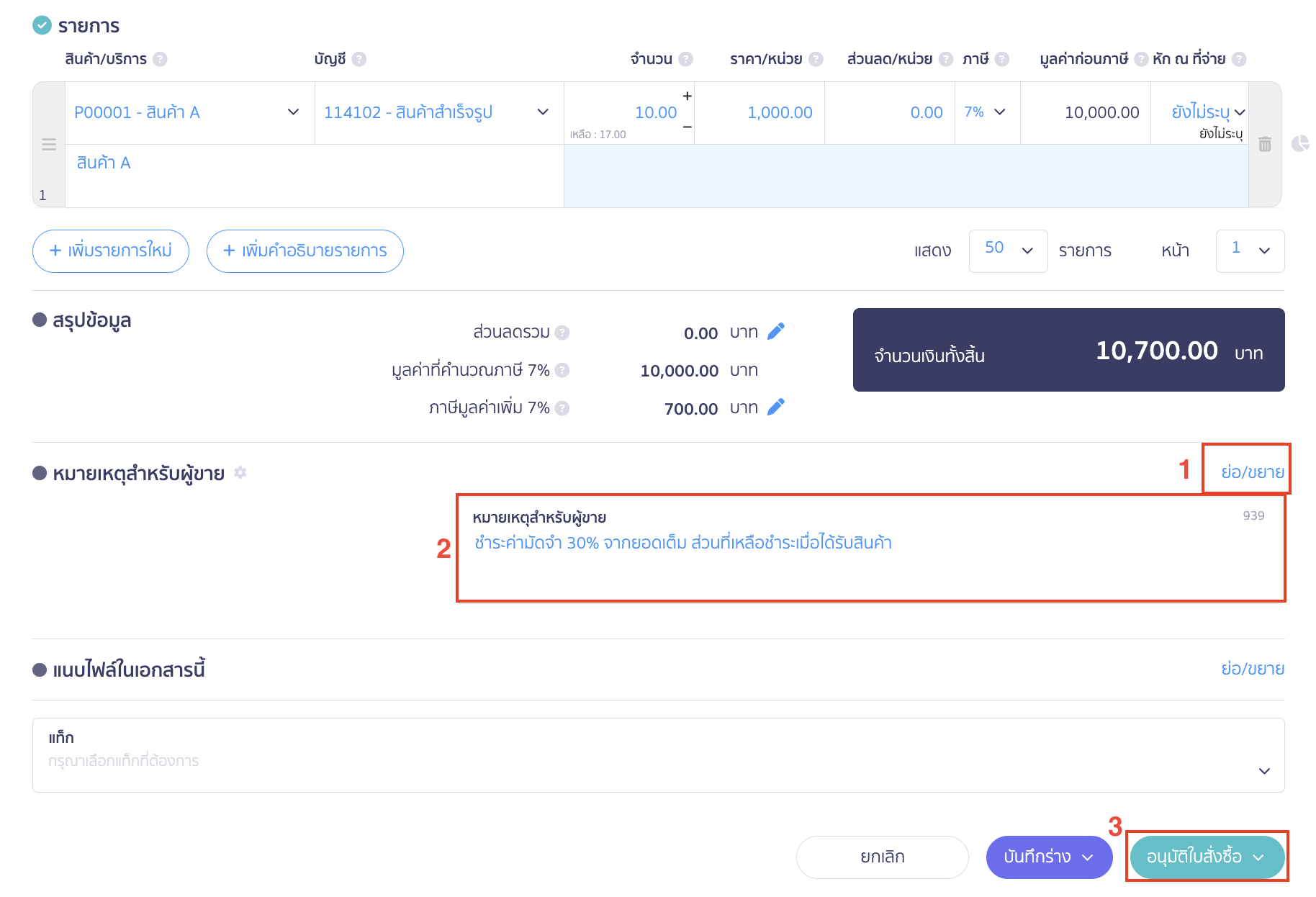Screen dimensions: 1316x897
Task: Open the P00001 - สินค้า A product dropdown
Action: [293, 112]
